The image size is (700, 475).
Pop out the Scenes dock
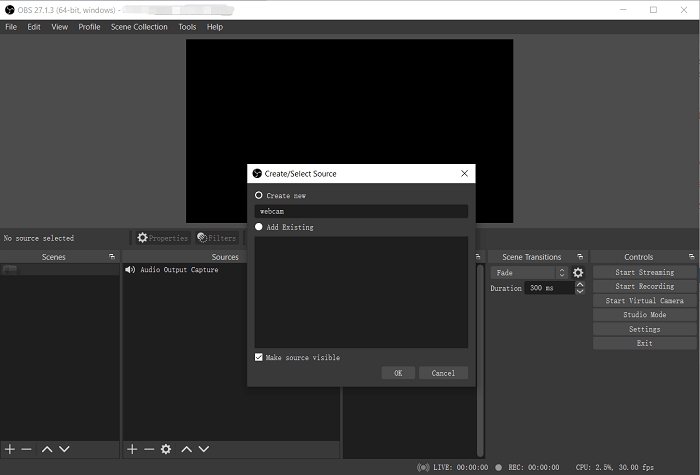(112, 257)
